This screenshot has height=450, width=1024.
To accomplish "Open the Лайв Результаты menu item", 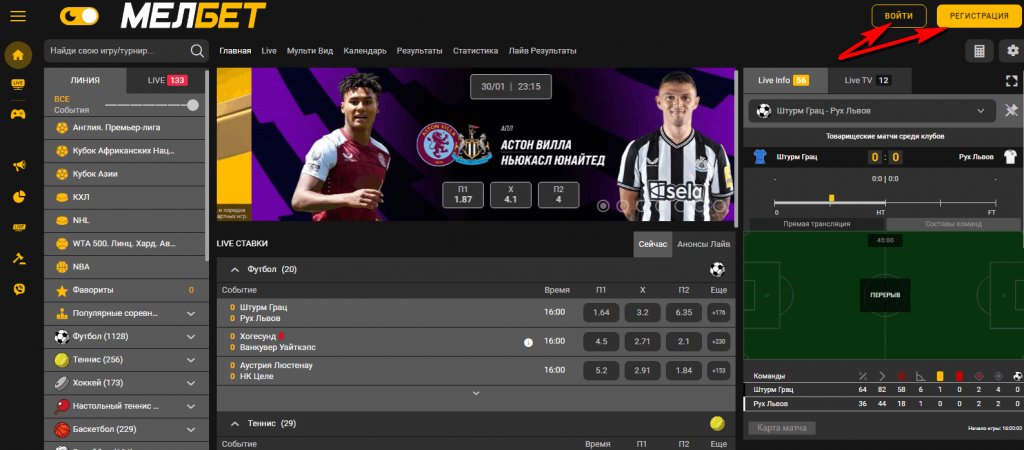I will pyautogui.click(x=542, y=51).
